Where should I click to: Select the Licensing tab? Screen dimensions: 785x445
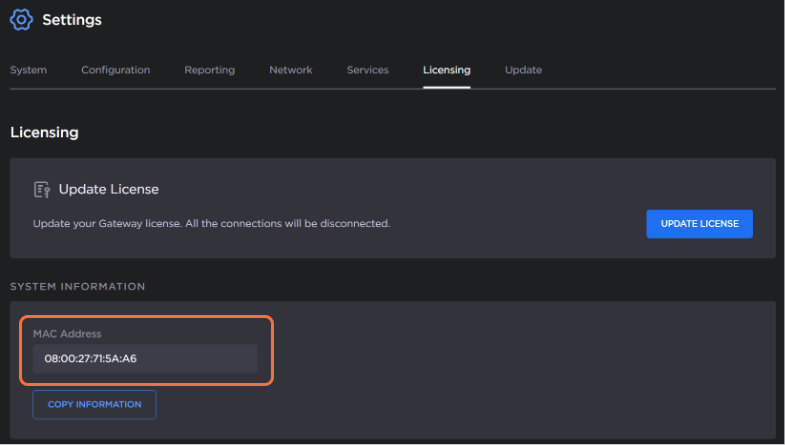[446, 70]
